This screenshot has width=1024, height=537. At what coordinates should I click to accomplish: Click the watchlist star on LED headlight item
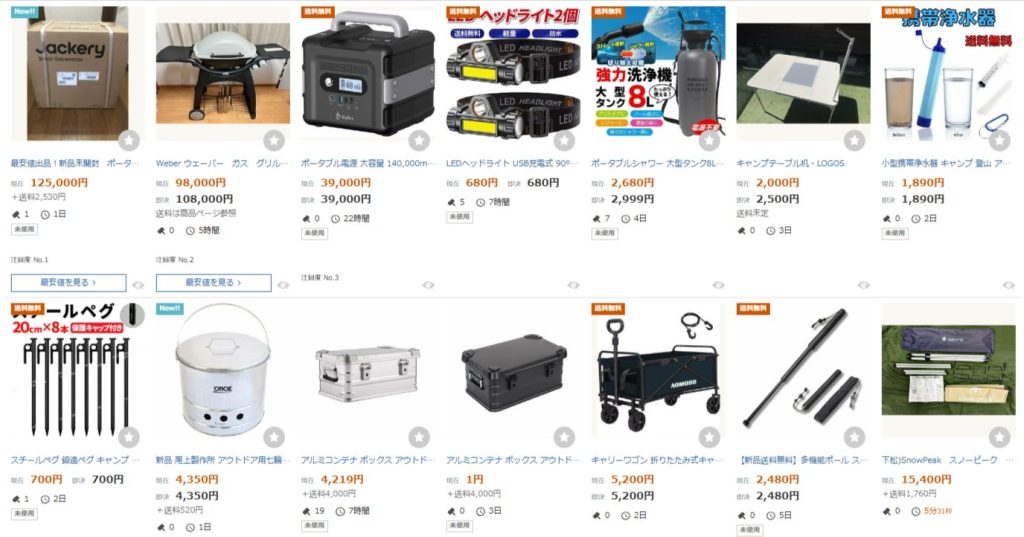pos(564,140)
